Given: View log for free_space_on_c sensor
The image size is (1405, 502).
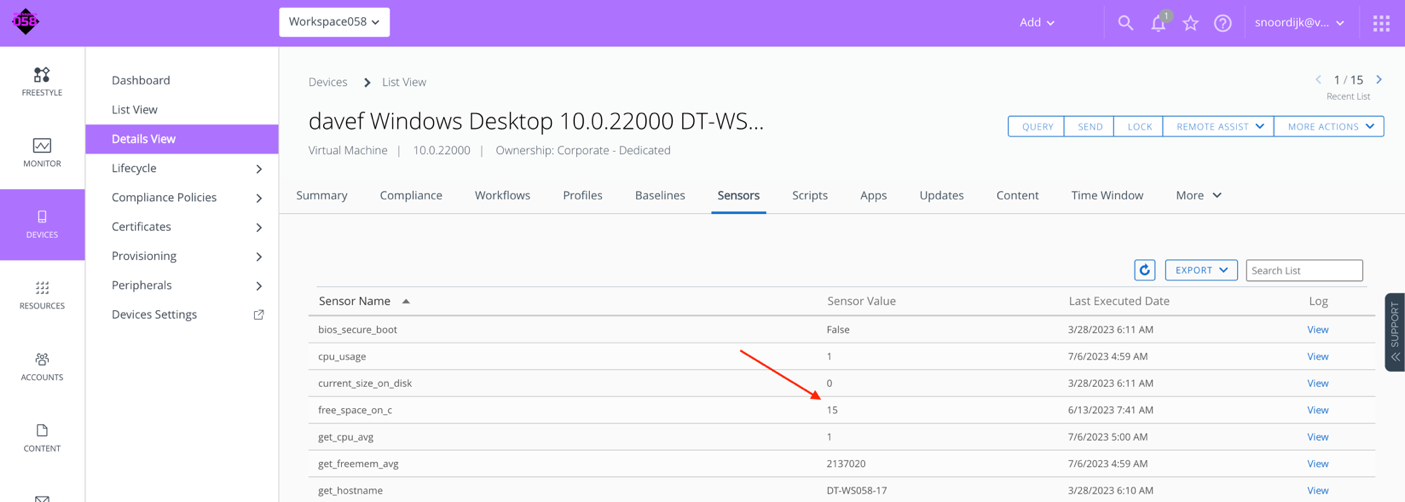Looking at the screenshot, I should (x=1317, y=410).
